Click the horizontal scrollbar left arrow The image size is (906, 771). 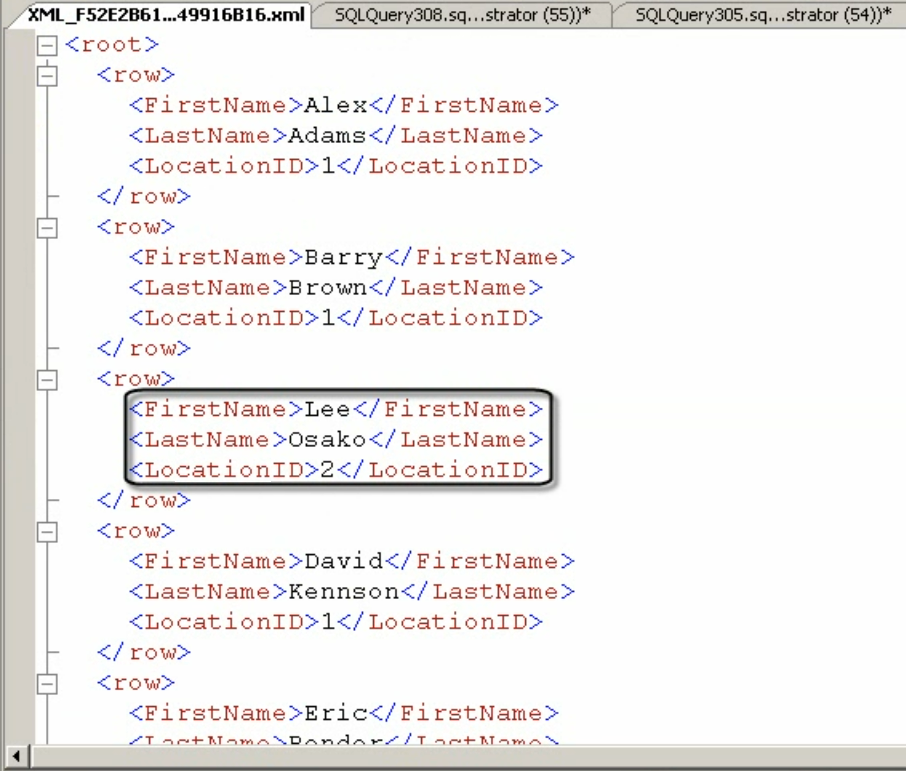[x=16, y=756]
